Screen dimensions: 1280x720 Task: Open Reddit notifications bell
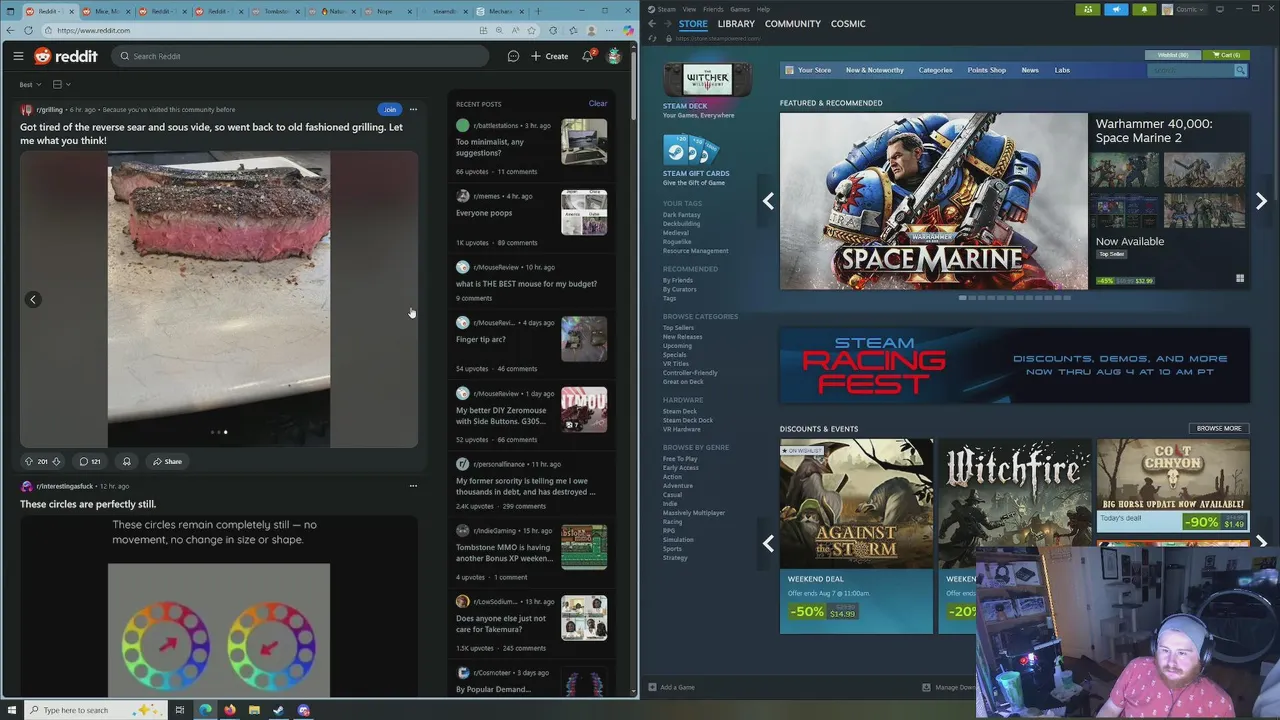588,56
